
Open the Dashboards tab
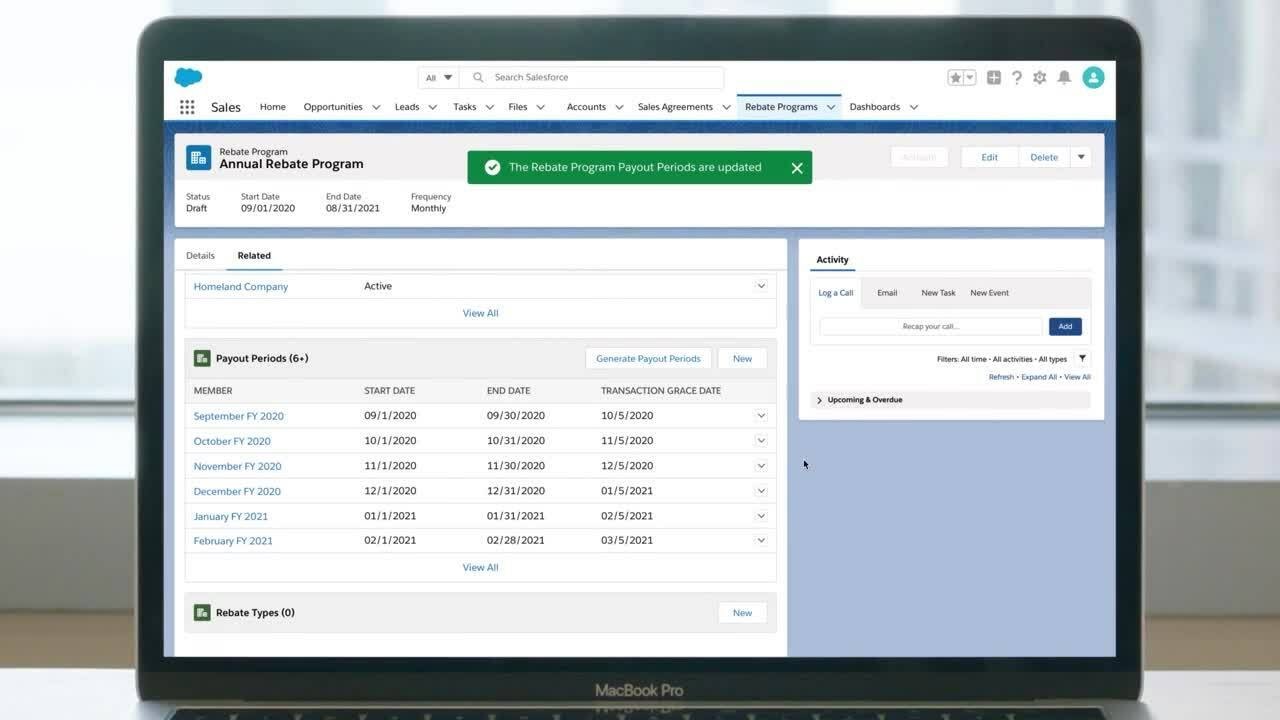click(875, 107)
